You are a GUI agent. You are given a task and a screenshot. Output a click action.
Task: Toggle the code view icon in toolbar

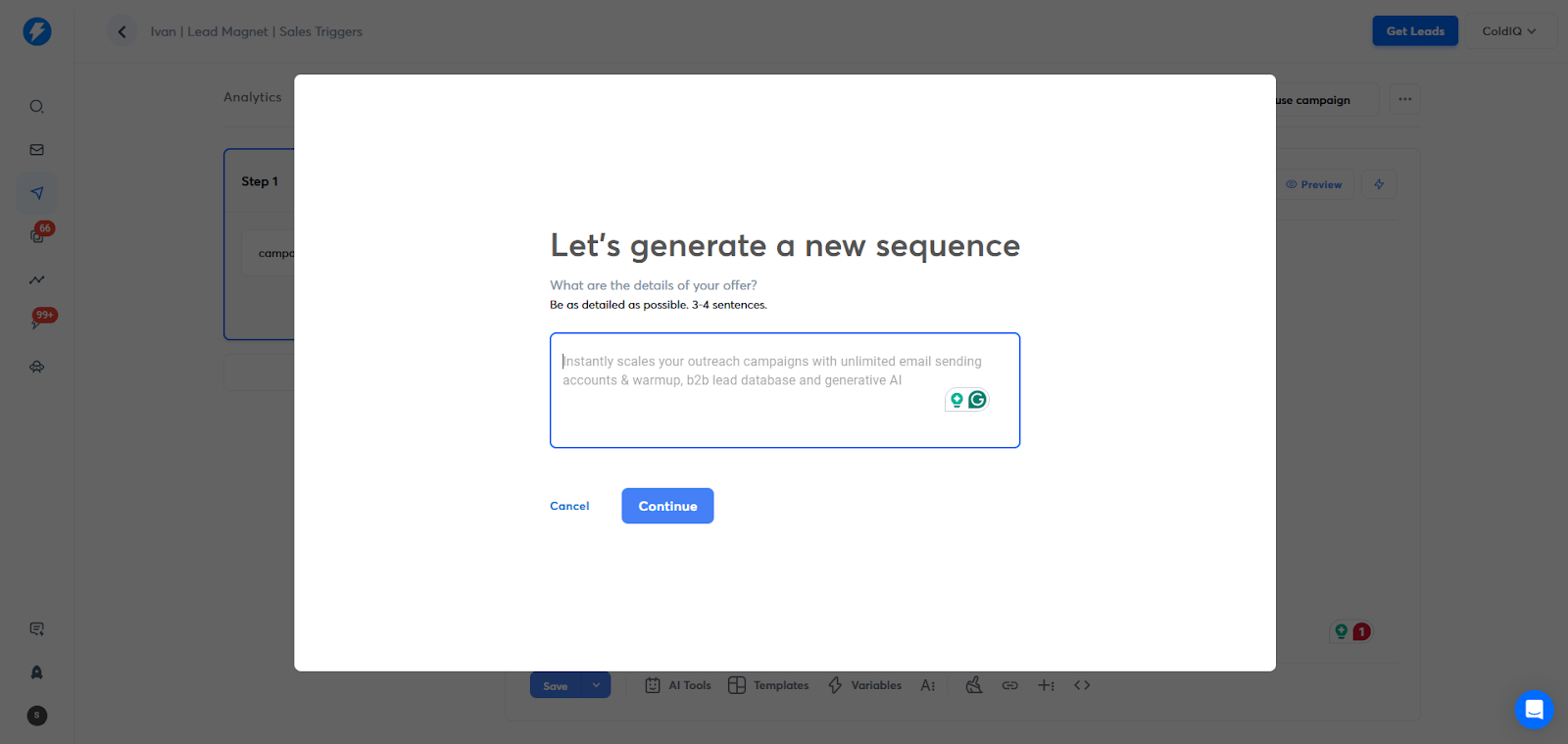coord(1082,685)
